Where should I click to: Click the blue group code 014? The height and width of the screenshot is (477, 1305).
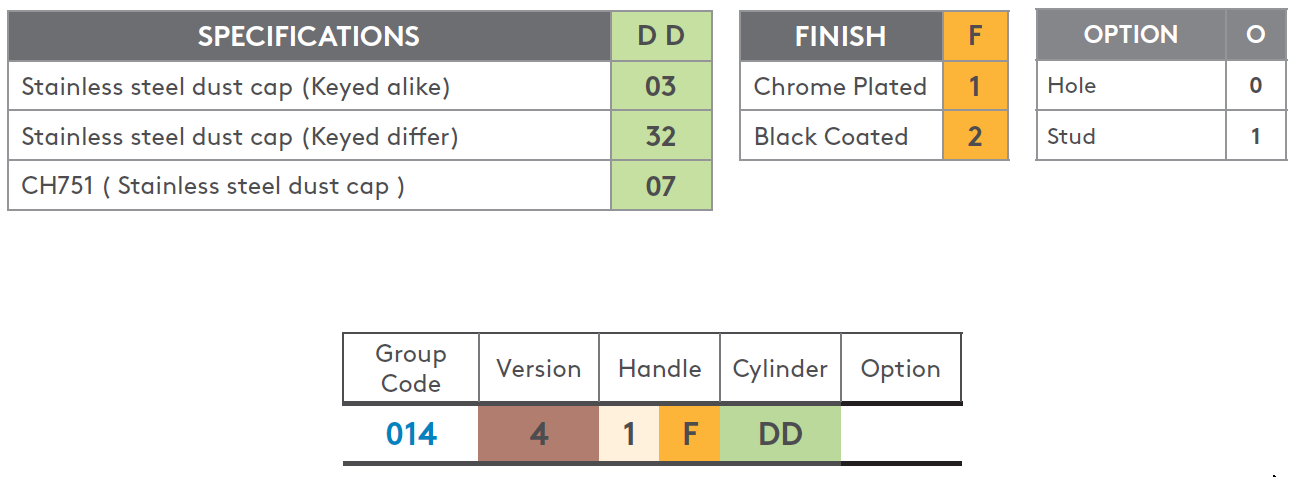[411, 434]
